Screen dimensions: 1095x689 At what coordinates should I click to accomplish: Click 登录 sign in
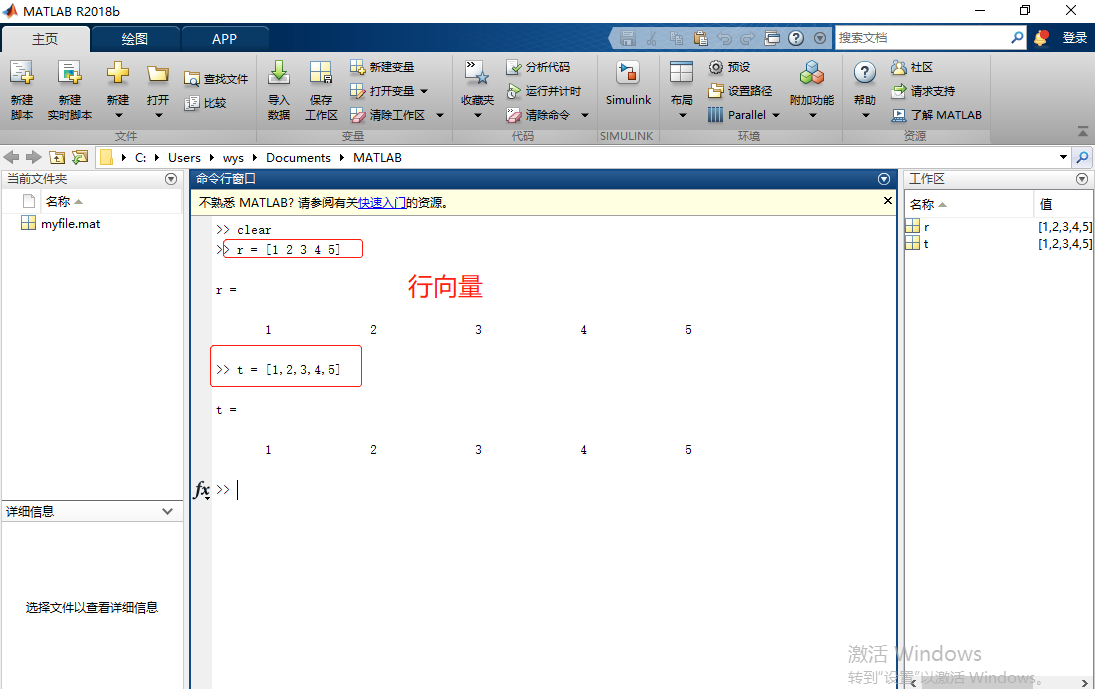coord(1074,38)
